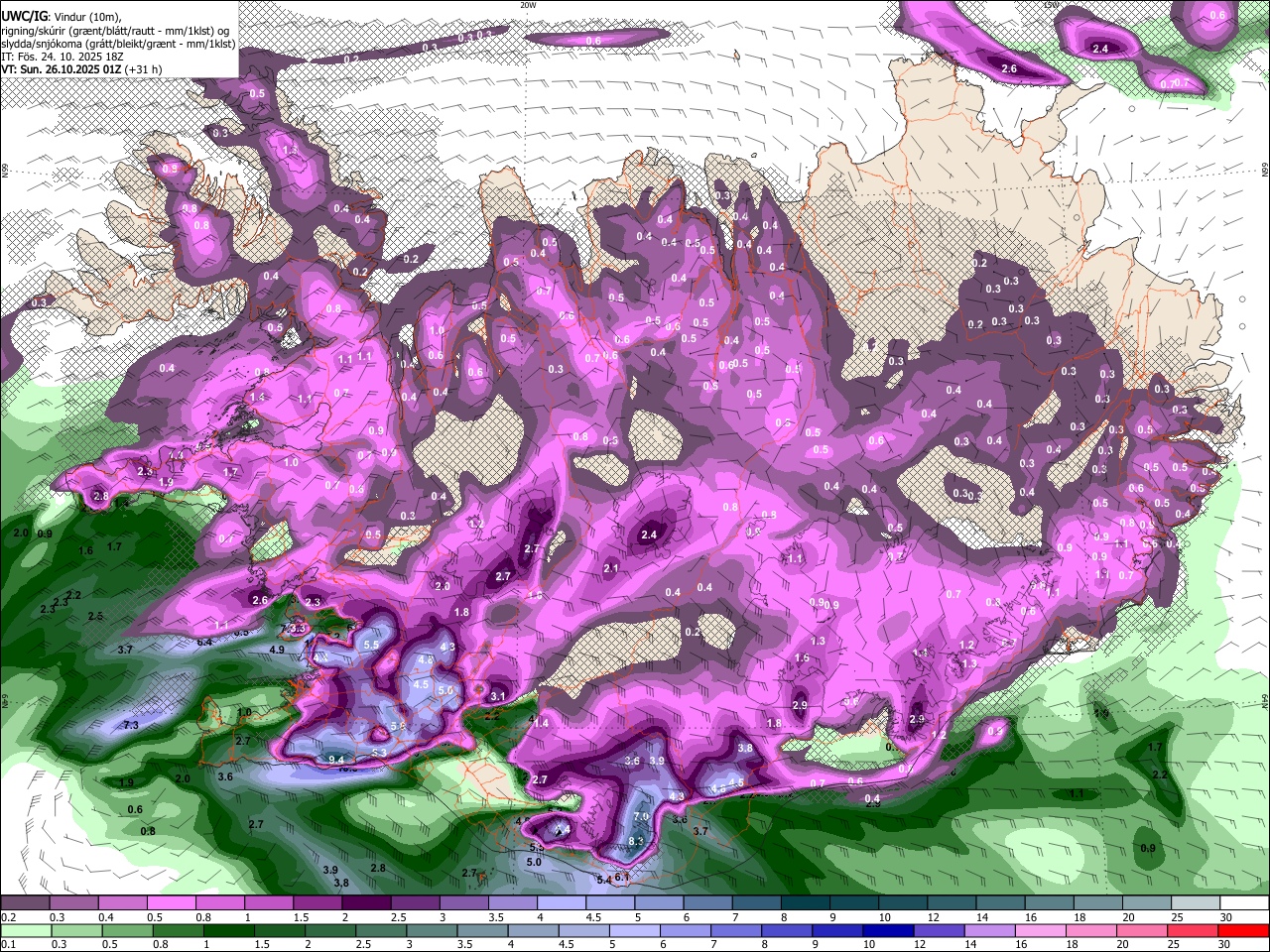Viewport: 1270px width, 952px height.
Task: Click the 6.1 precipitation value on the map
Action: click(x=622, y=877)
